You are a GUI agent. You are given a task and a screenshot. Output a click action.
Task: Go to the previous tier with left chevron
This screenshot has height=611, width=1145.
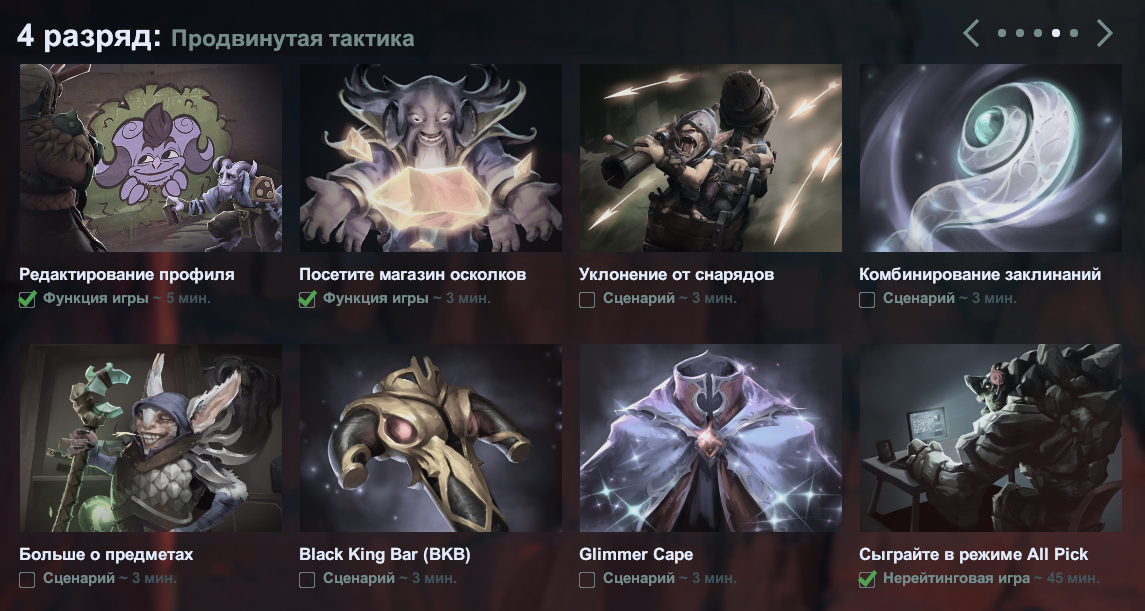[970, 33]
